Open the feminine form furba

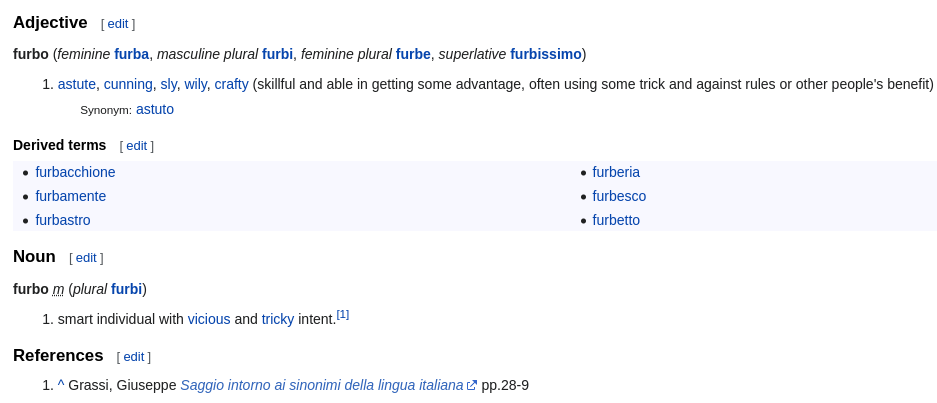[x=131, y=54]
